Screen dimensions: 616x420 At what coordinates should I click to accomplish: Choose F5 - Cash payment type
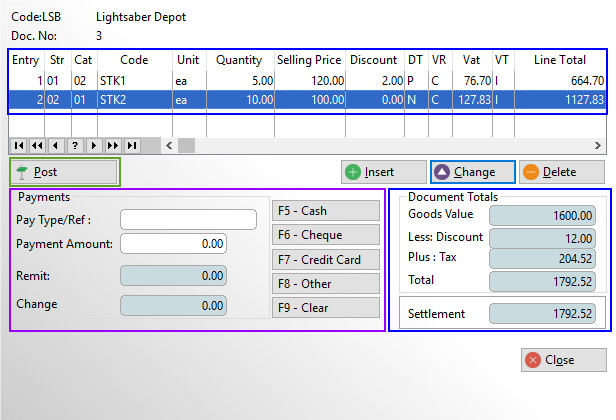(326, 211)
